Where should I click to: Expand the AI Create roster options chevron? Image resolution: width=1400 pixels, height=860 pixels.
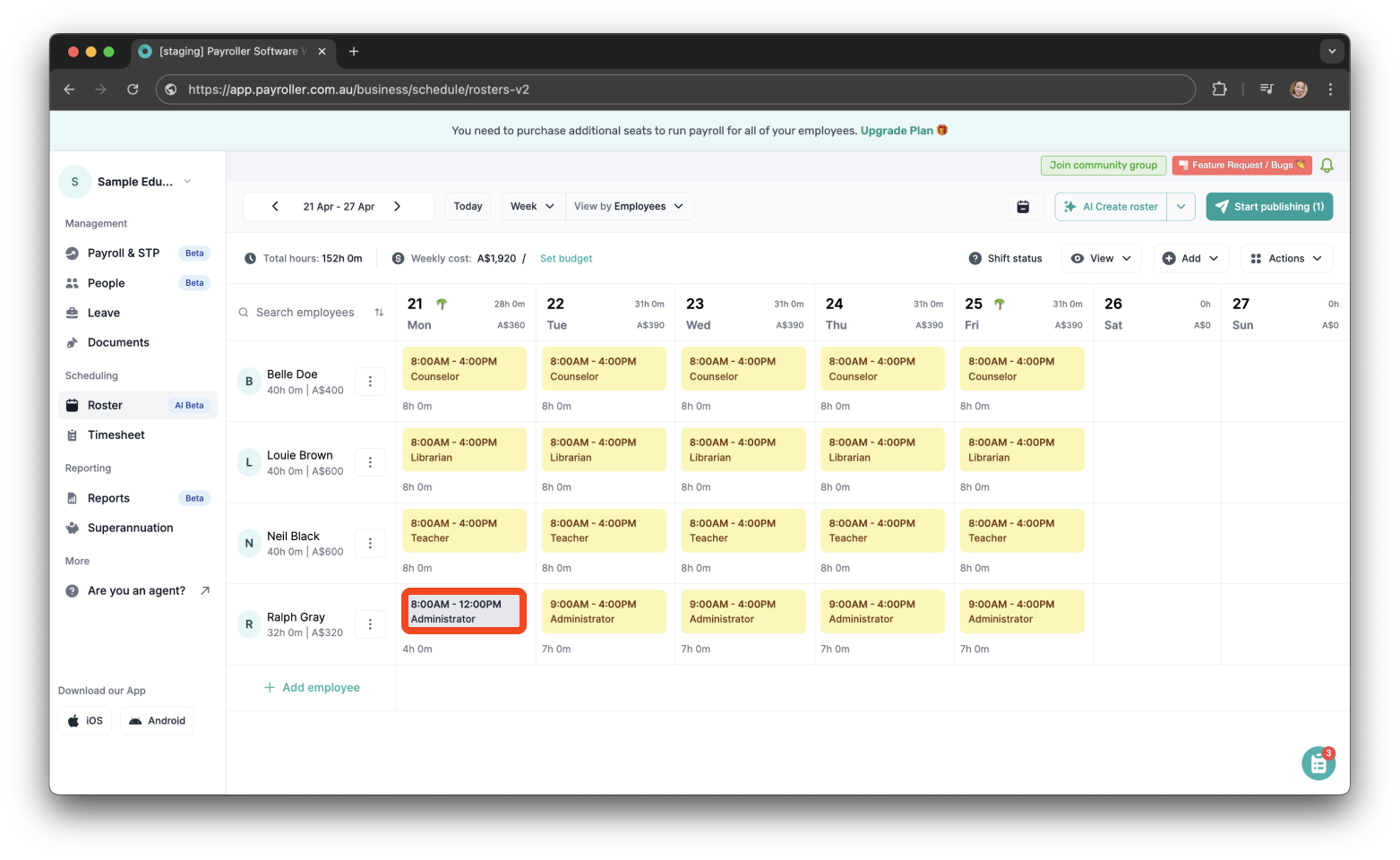[1181, 206]
